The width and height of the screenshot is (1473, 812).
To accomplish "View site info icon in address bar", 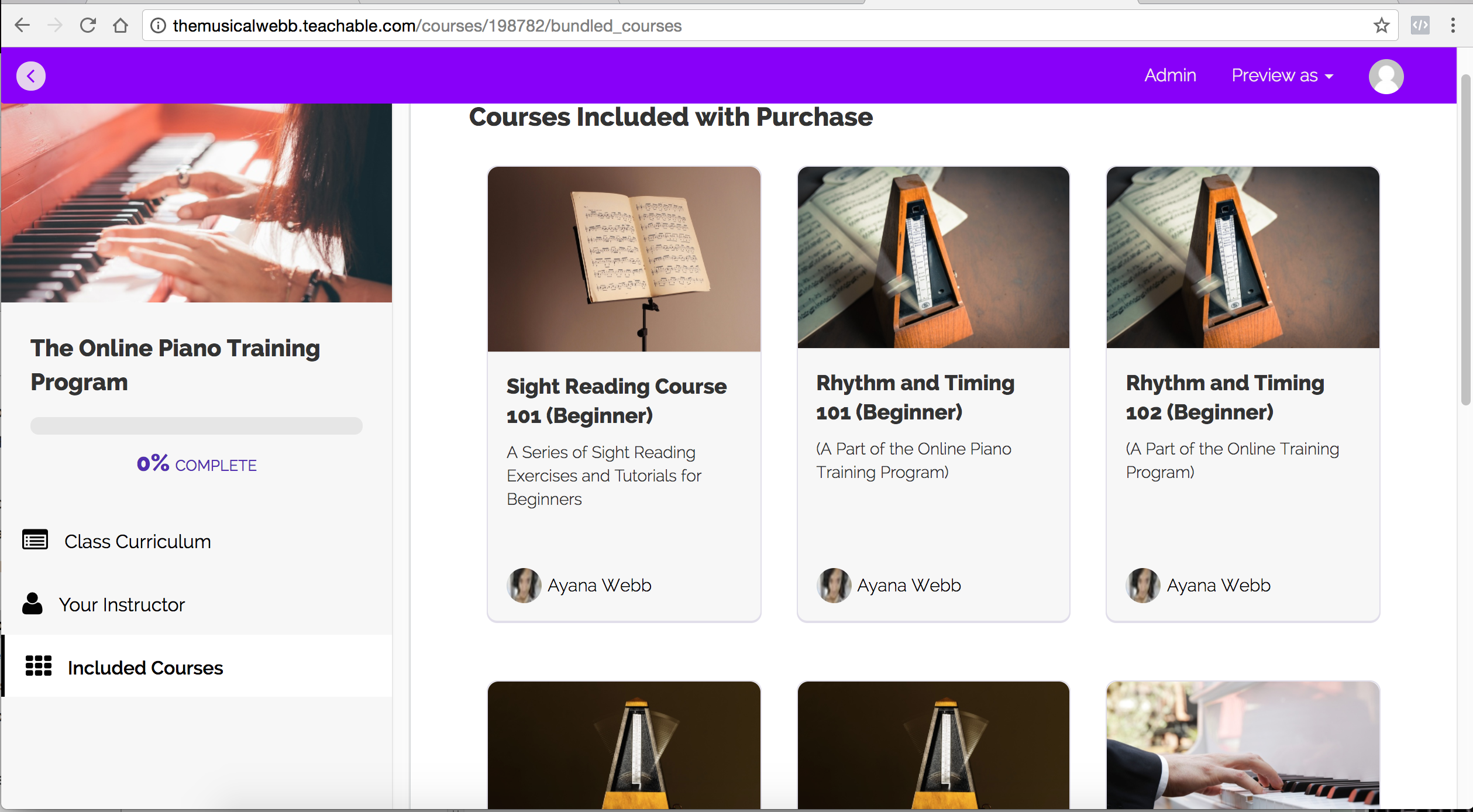I will (158, 26).
